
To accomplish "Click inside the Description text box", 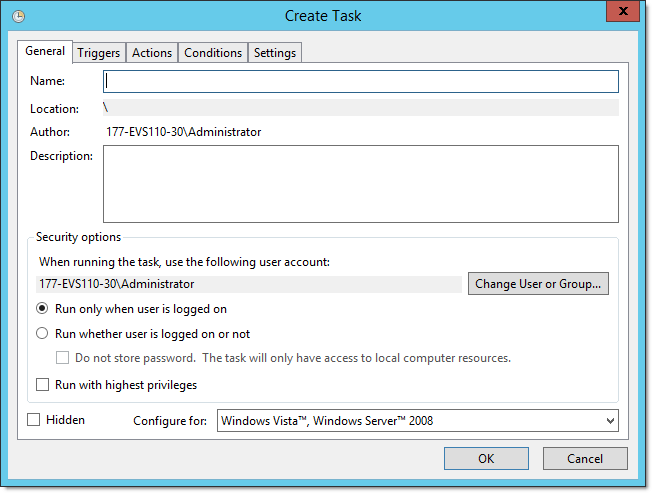I will pyautogui.click(x=360, y=183).
